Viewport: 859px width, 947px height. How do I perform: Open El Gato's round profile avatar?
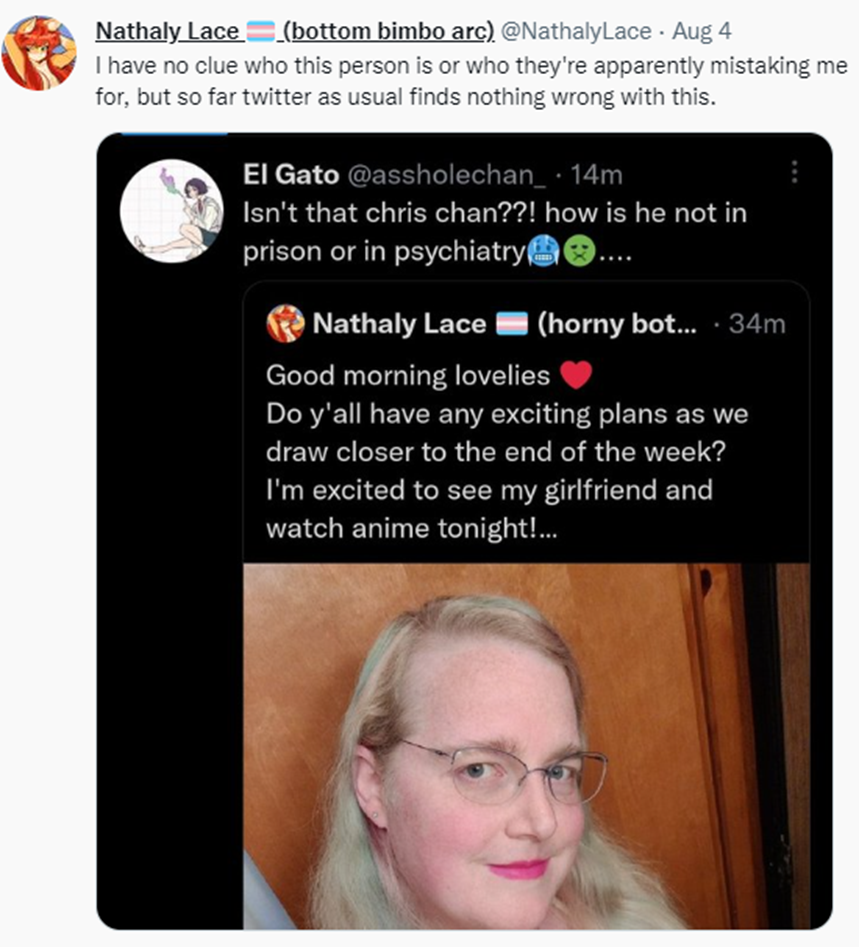point(172,211)
